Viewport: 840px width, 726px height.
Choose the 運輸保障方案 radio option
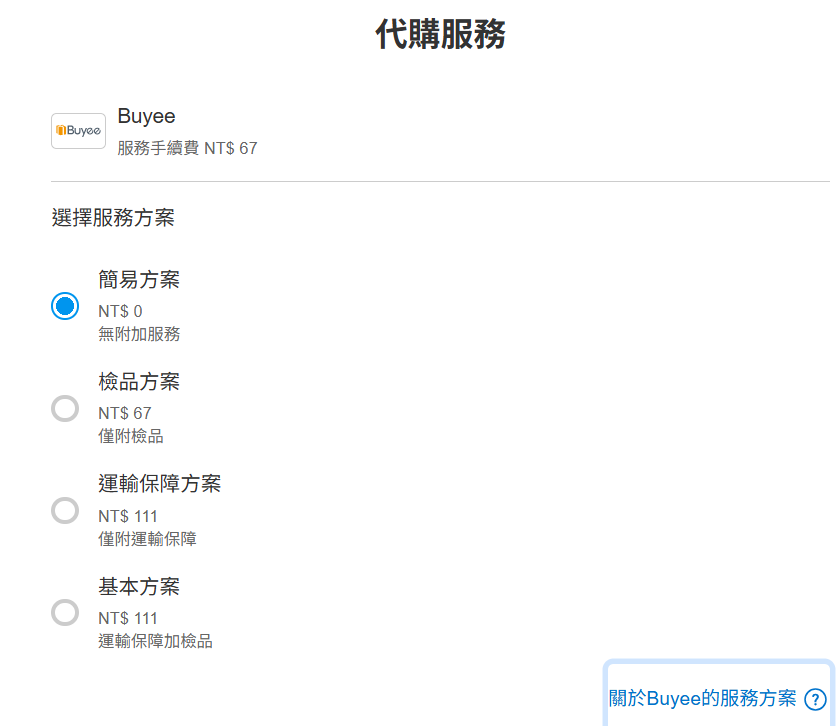(65, 510)
